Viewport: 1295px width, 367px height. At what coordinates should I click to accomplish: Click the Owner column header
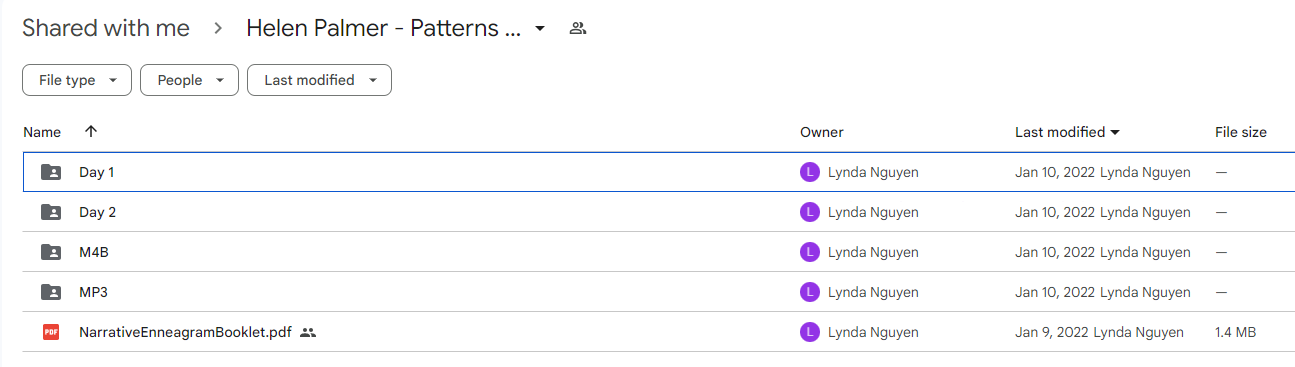coord(822,132)
